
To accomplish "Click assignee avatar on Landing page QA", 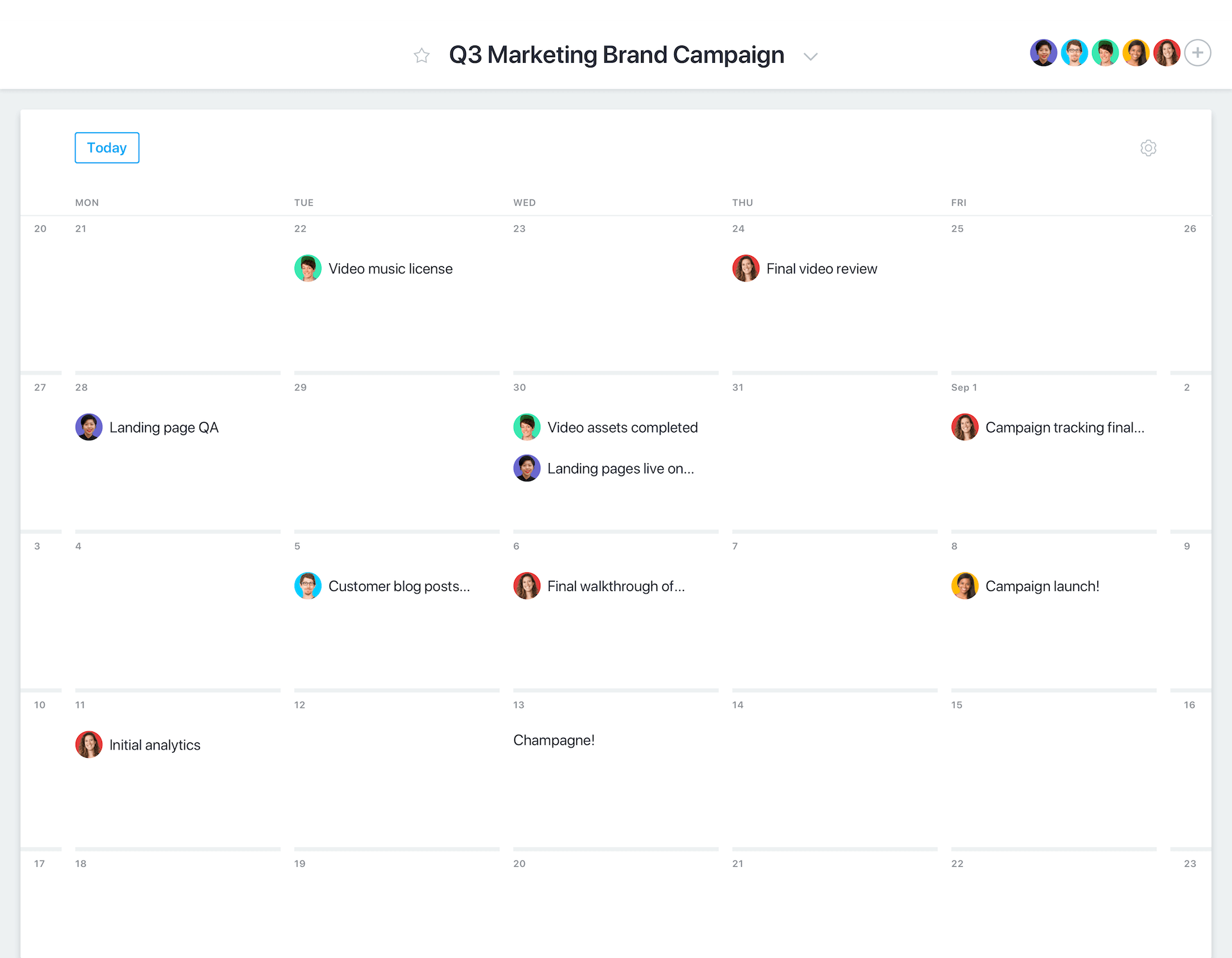I will (89, 427).
